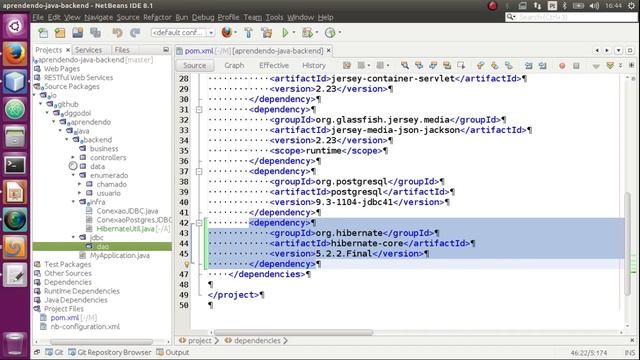Click the Find Previous Occurrence icon

419,65
